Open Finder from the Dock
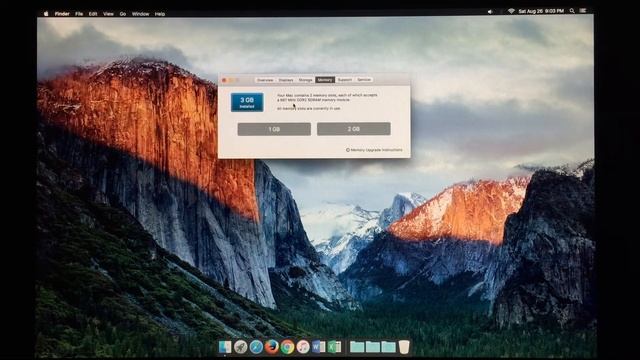This screenshot has height=360, width=640. (x=224, y=347)
